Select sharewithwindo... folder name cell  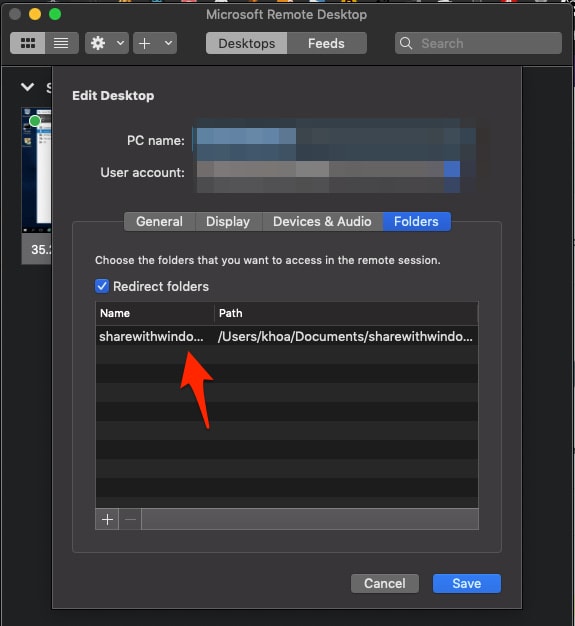click(152, 337)
